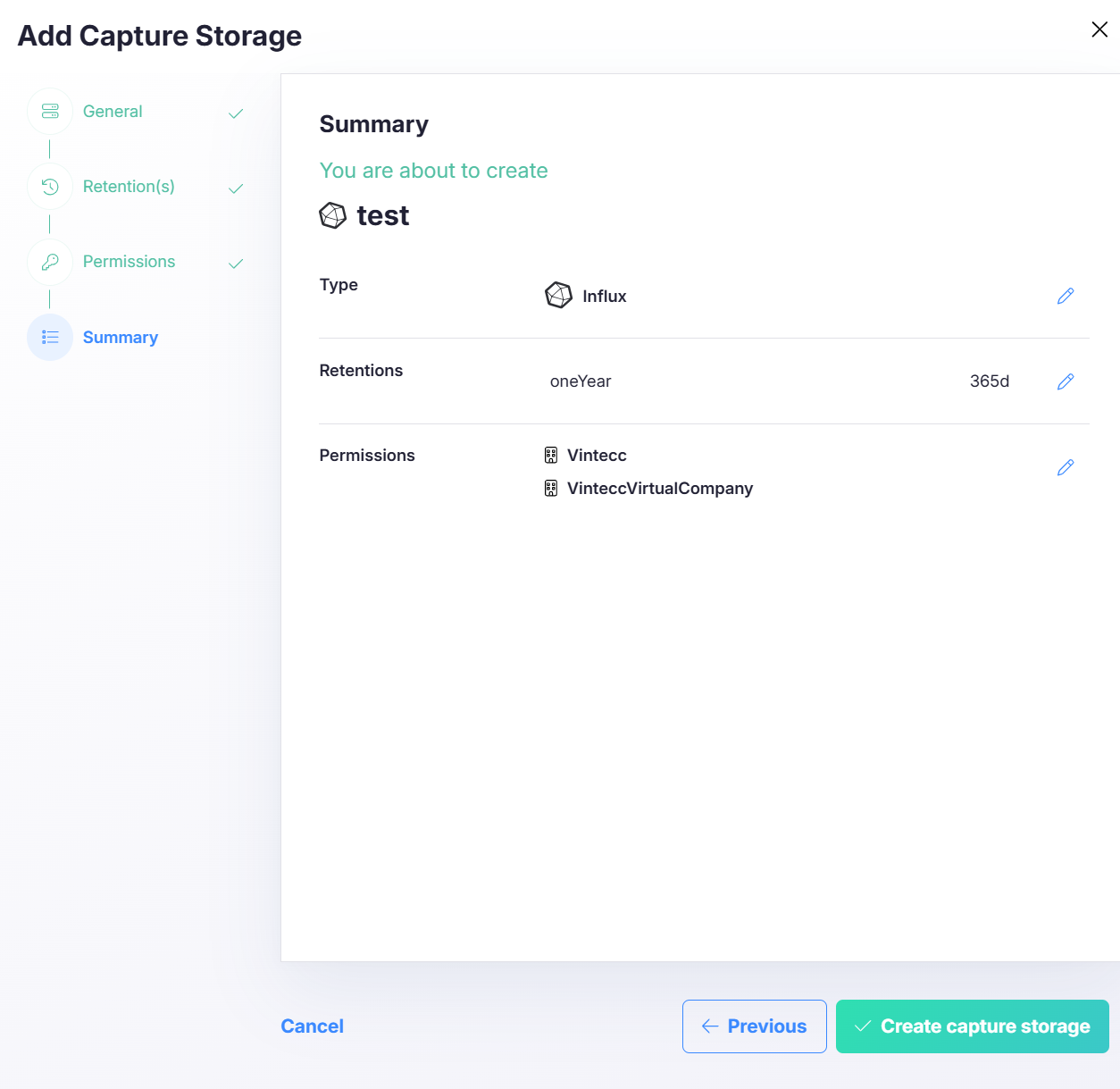
Task: Click the checkmark beside Permissions step
Action: (236, 264)
